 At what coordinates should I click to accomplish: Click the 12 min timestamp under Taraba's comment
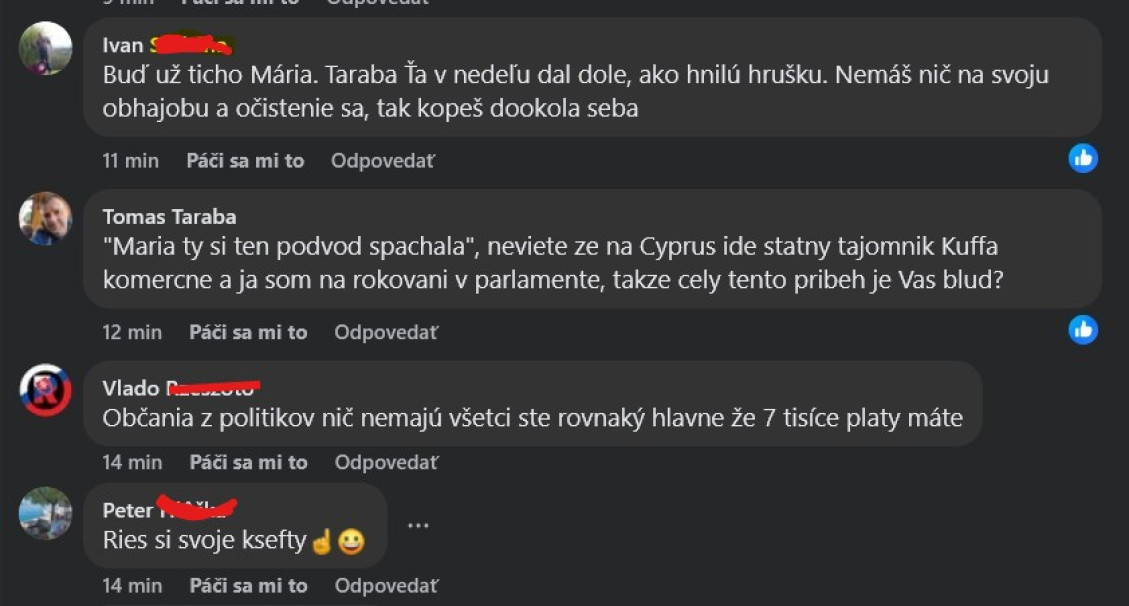click(x=132, y=332)
